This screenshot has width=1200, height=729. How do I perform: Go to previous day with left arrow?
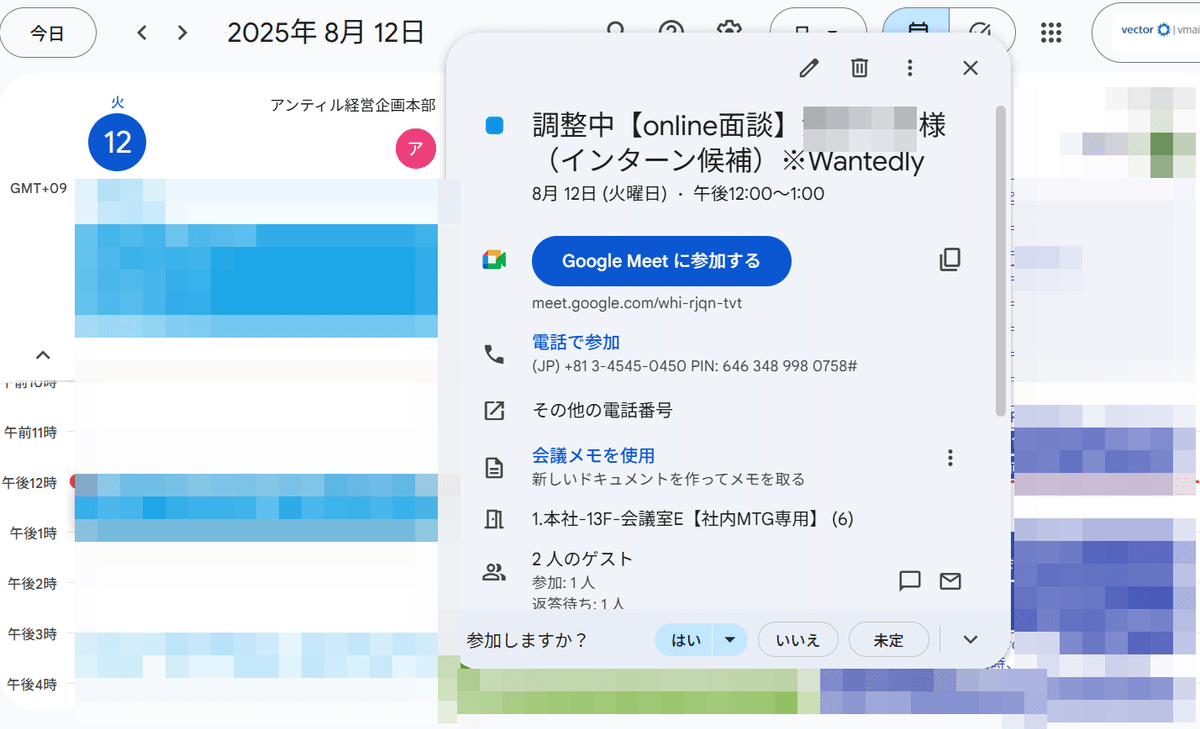click(x=142, y=33)
